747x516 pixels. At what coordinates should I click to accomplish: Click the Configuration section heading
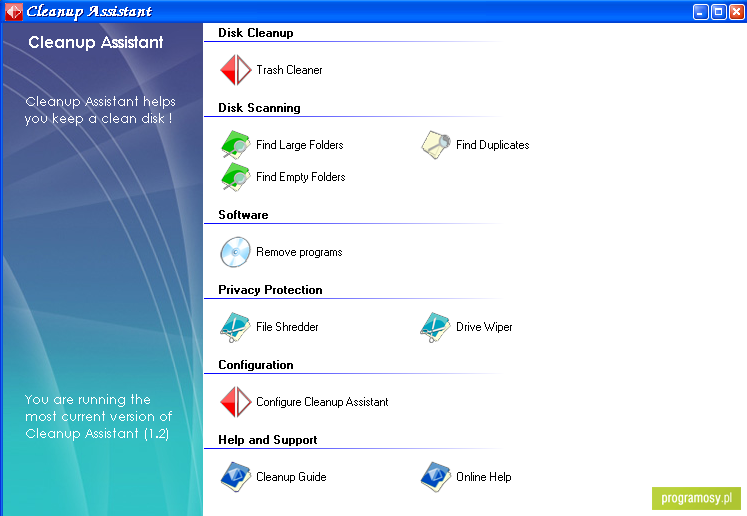256,365
